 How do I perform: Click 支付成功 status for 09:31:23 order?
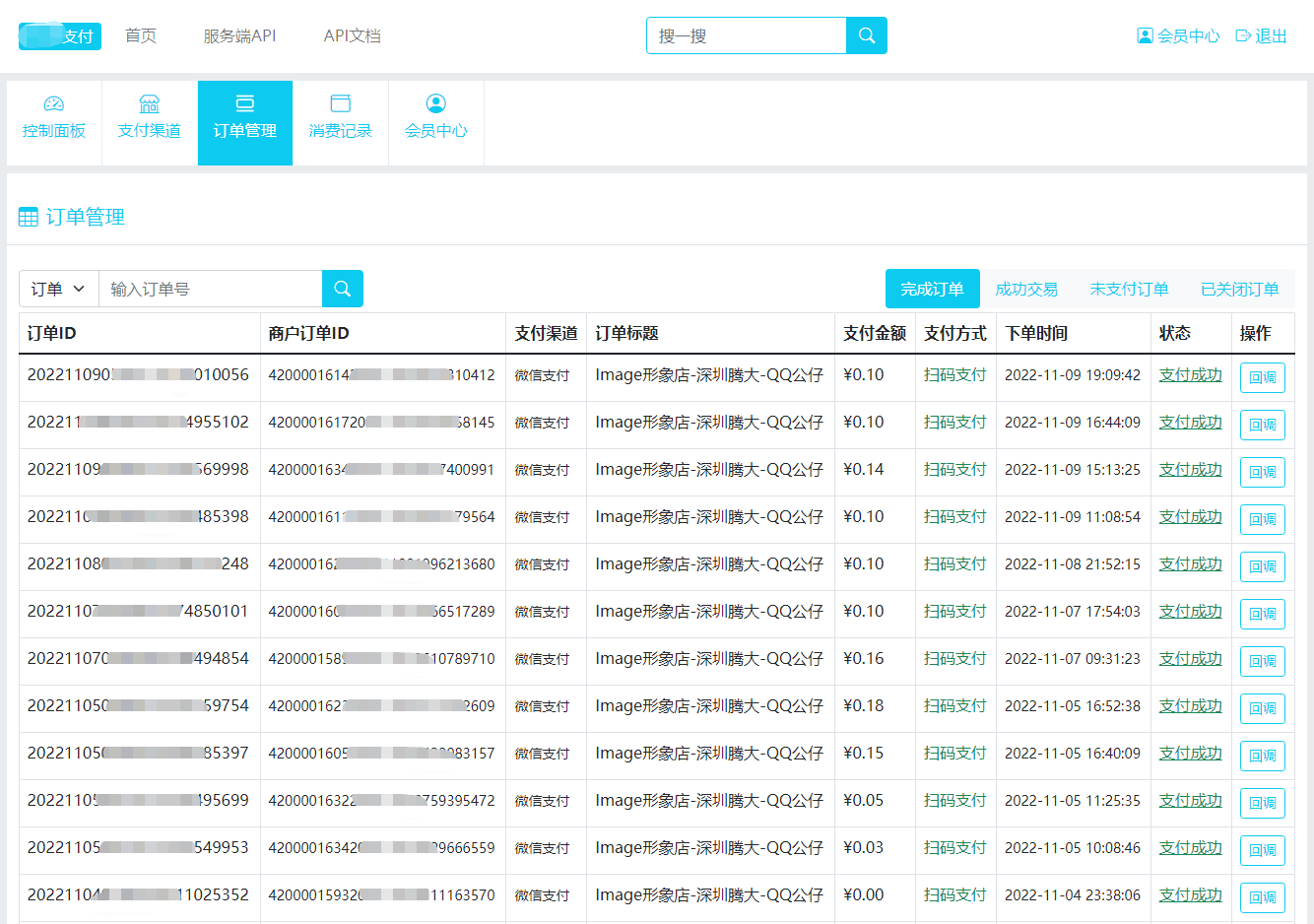tap(1190, 658)
